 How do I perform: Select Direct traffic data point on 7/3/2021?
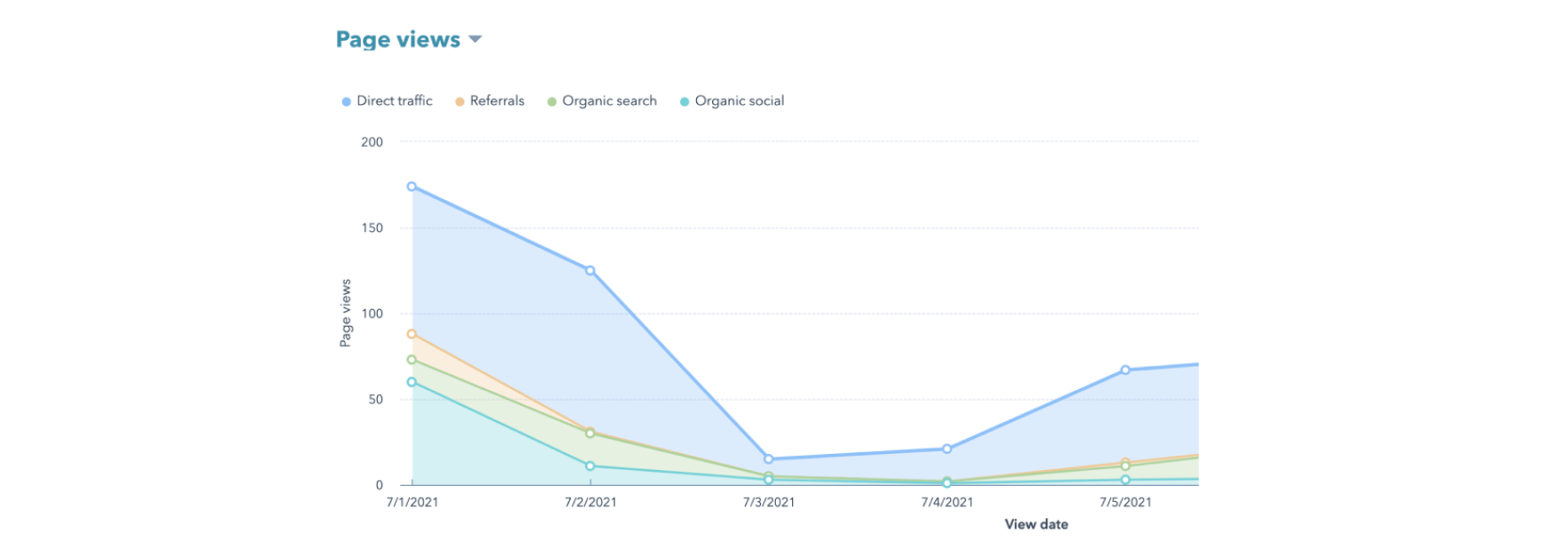click(x=769, y=459)
